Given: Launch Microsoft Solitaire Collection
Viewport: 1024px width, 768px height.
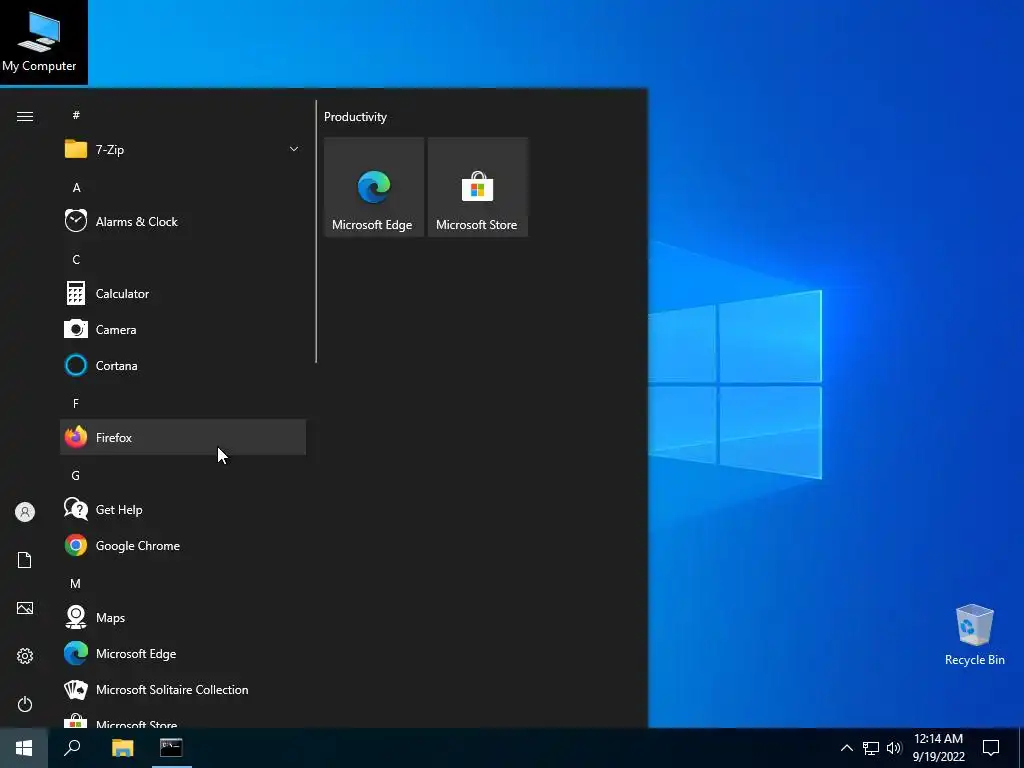Looking at the screenshot, I should coord(183,689).
